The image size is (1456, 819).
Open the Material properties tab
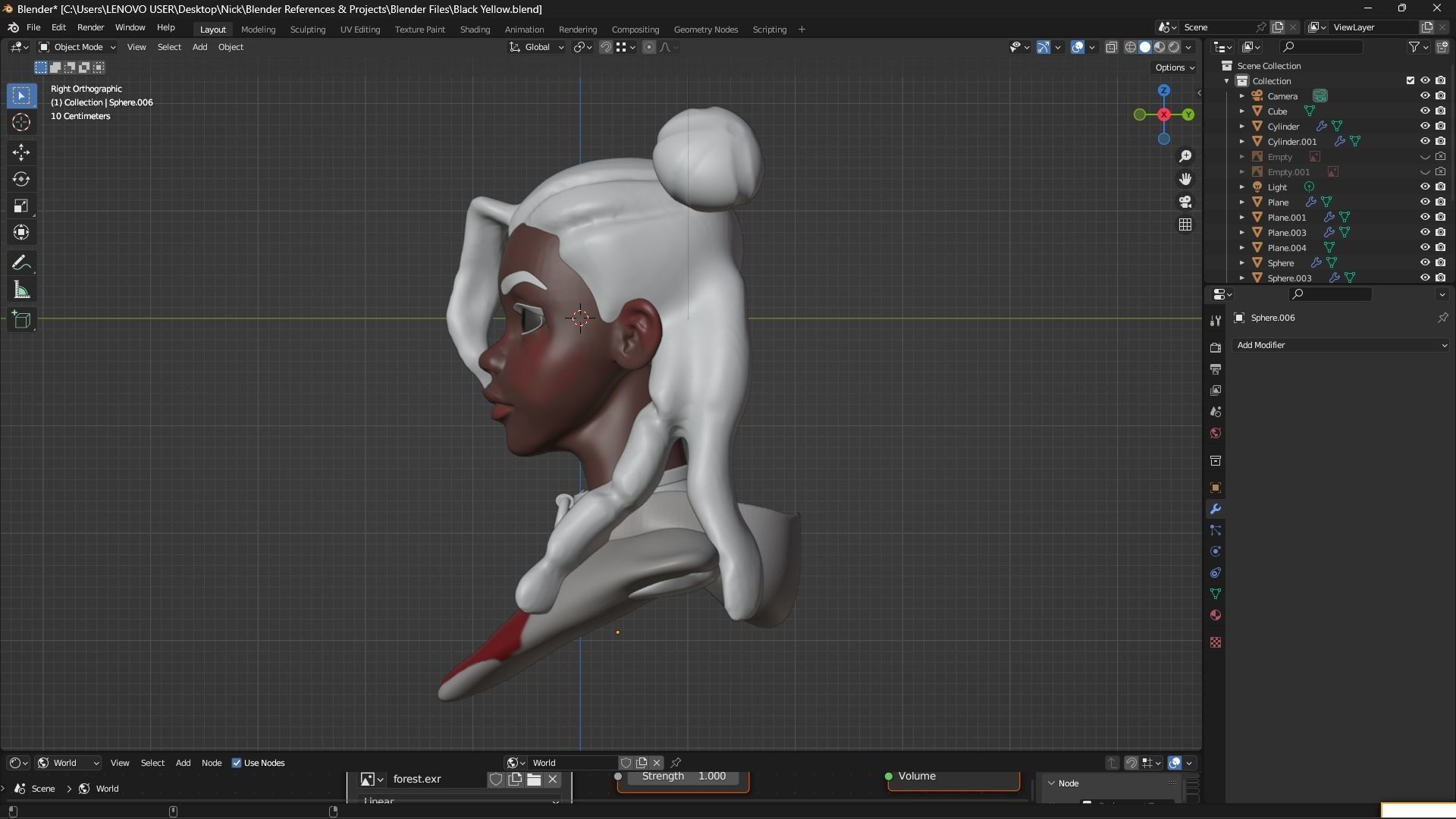coord(1216,615)
